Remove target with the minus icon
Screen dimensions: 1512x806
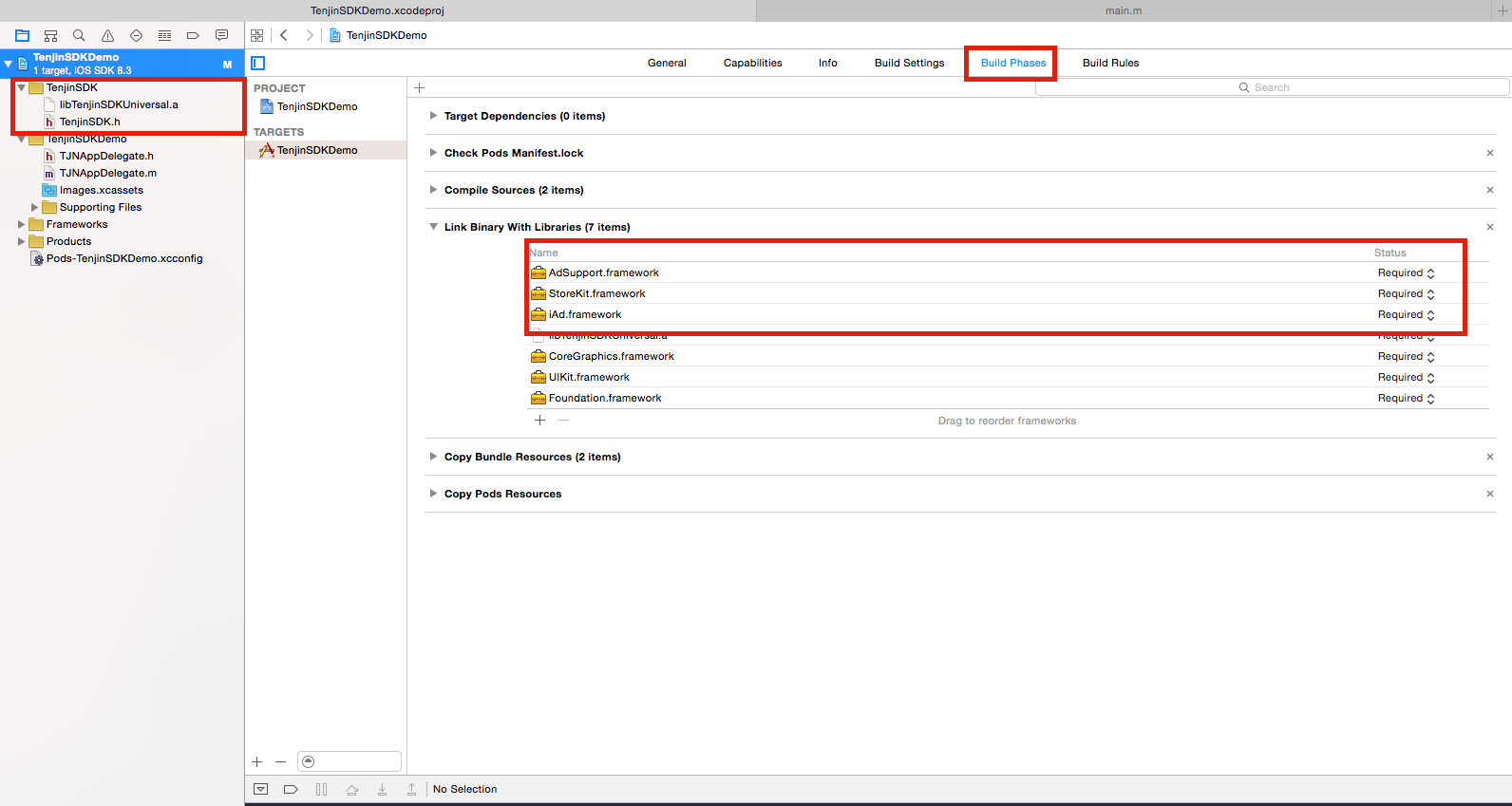(280, 762)
